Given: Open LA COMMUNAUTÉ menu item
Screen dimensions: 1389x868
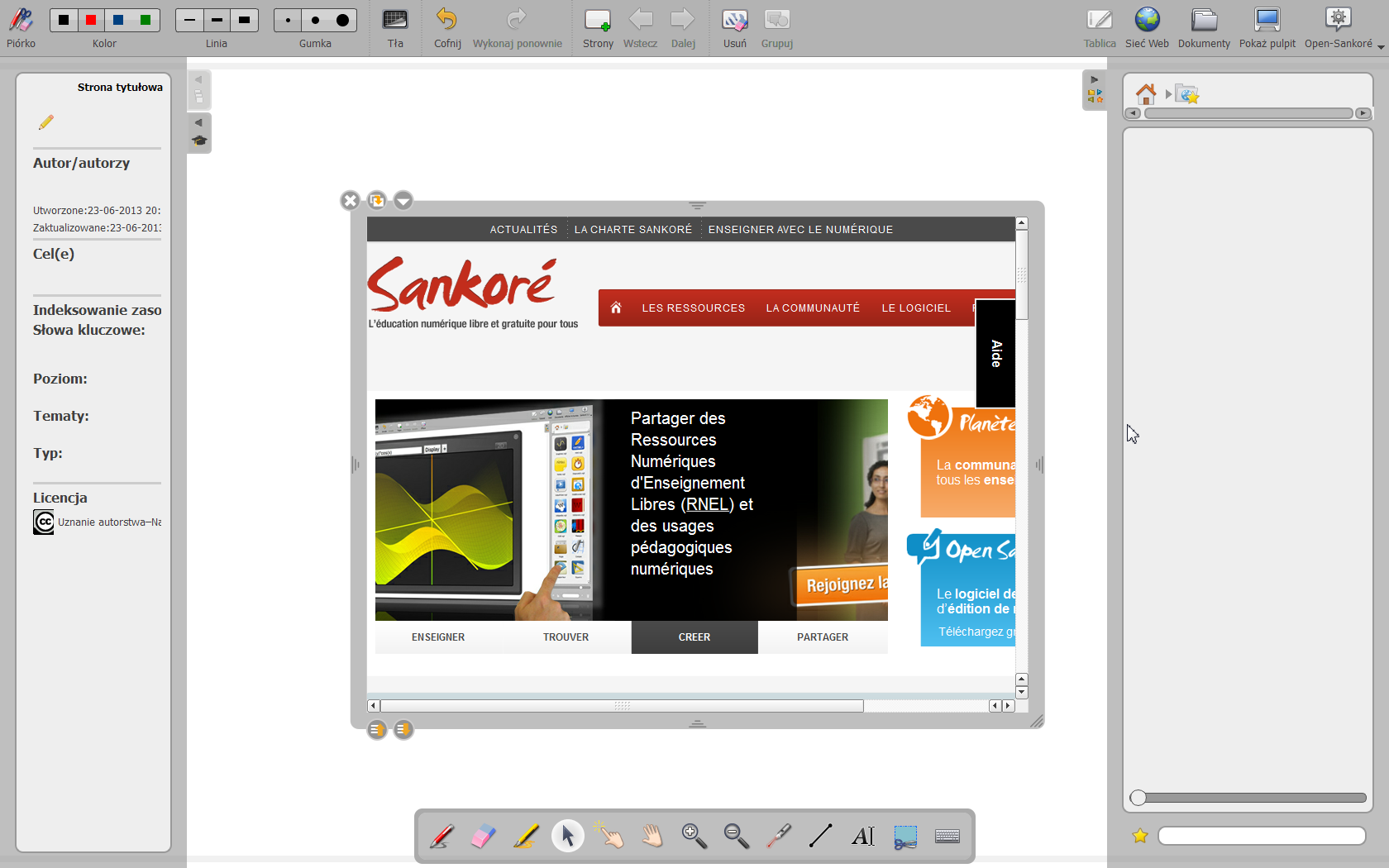Looking at the screenshot, I should pyautogui.click(x=813, y=308).
